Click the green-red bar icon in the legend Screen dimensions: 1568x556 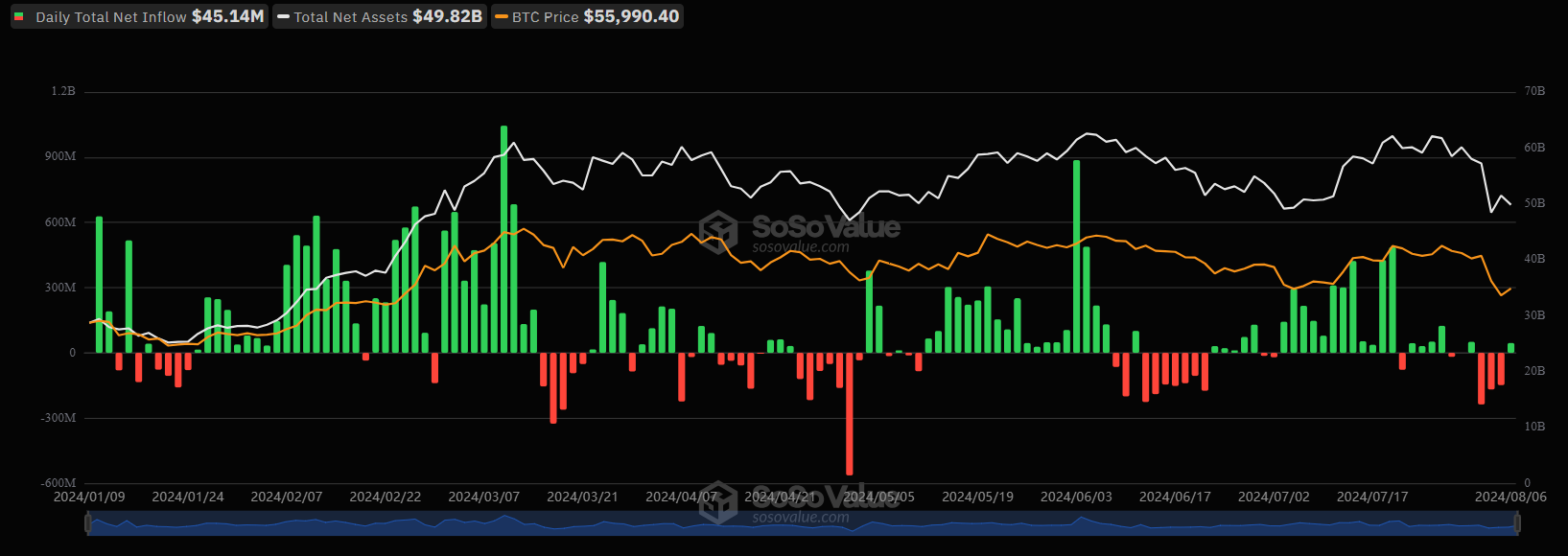click(x=19, y=16)
